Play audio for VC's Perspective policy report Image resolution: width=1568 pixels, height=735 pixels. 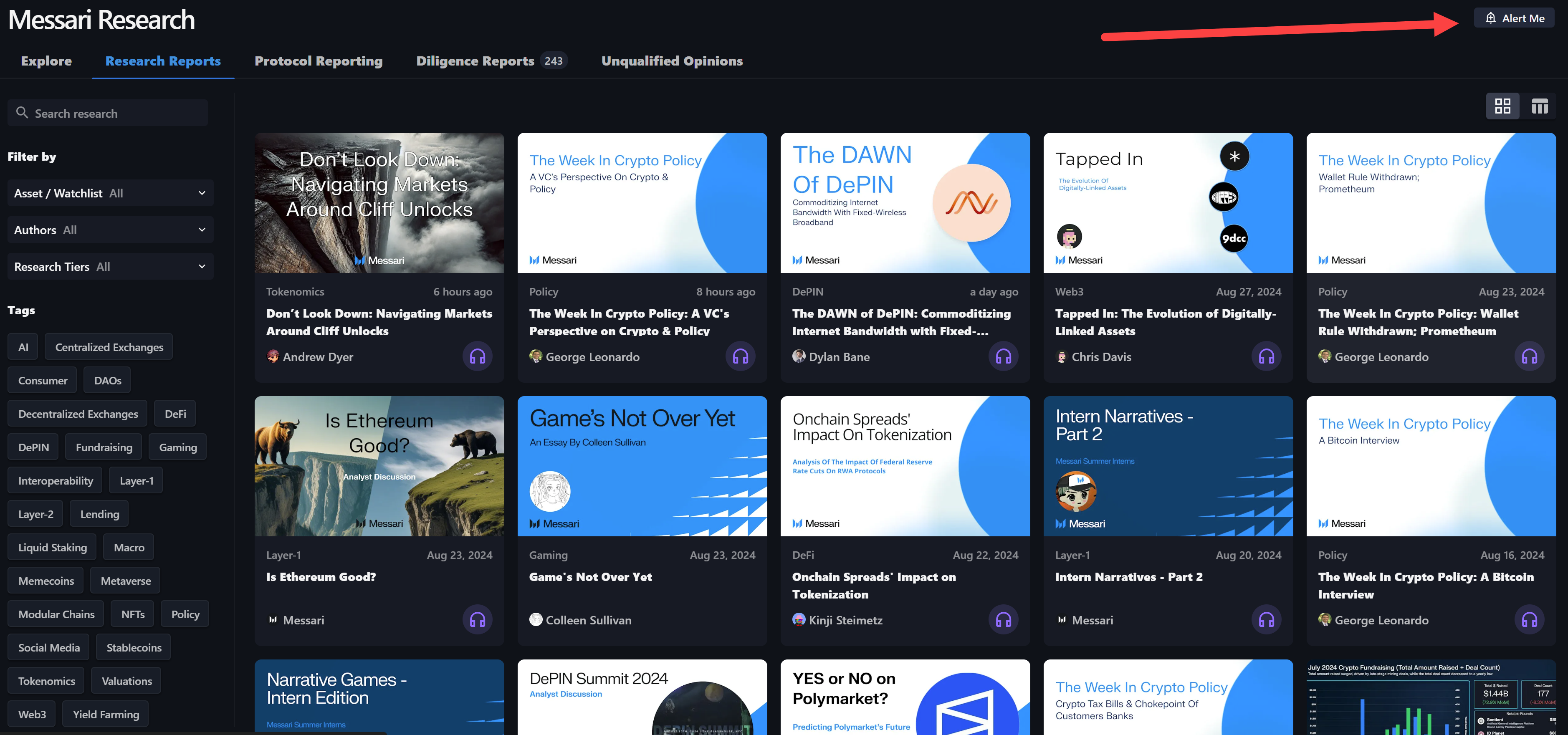740,356
